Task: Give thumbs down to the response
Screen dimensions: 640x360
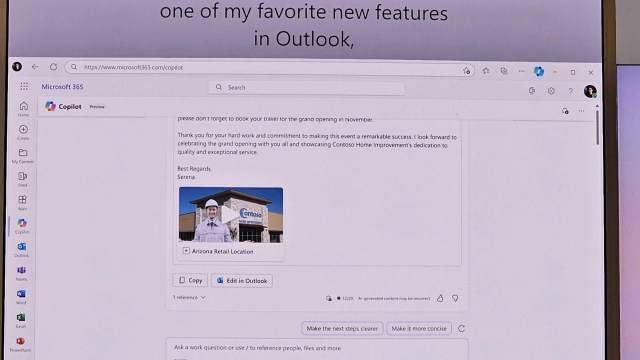Action: click(455, 299)
